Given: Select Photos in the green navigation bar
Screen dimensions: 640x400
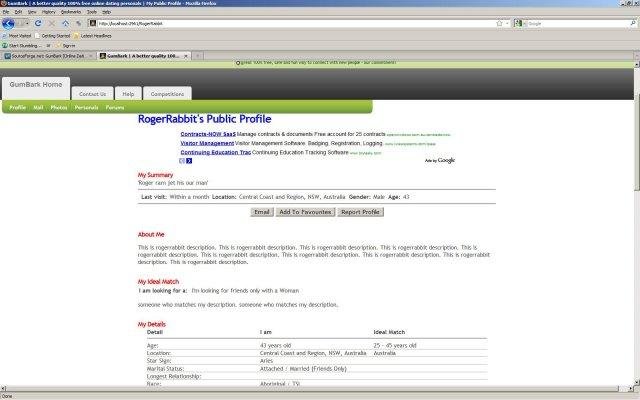Looking at the screenshot, I should click(x=59, y=107).
